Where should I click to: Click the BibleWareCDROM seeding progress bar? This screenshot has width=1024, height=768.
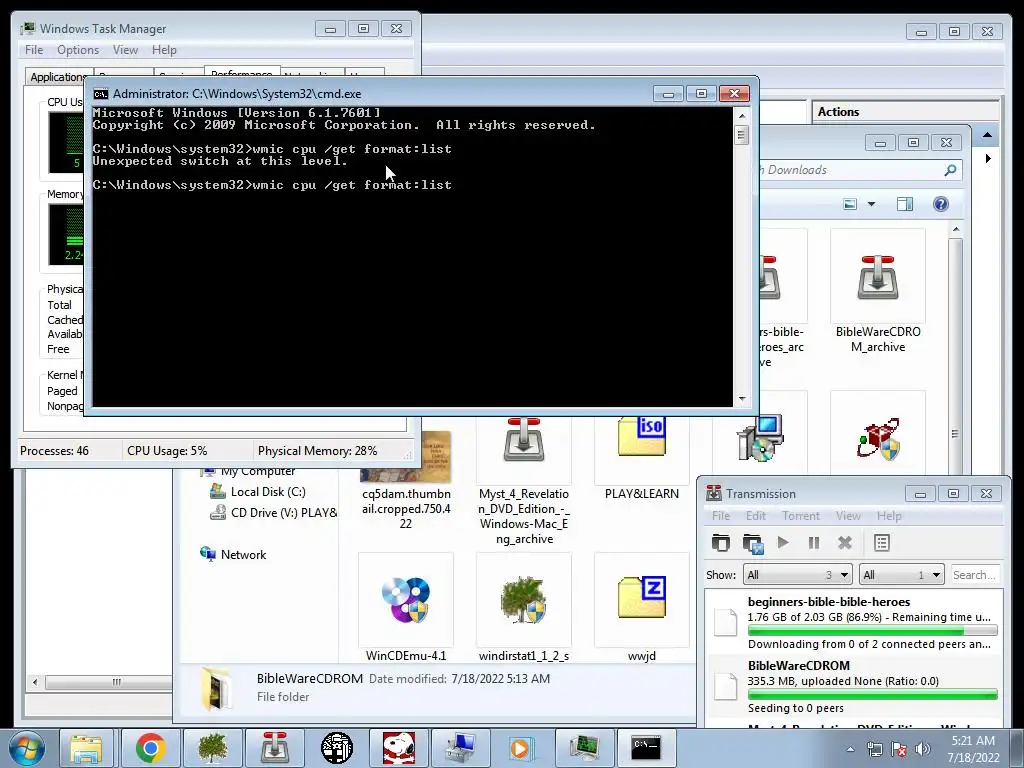pos(872,694)
